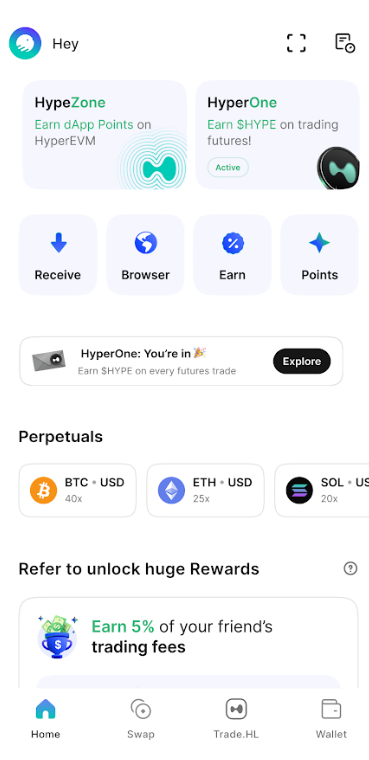Switch to the Trade.HL tab
This screenshot has height=760, width=369.
point(236,719)
